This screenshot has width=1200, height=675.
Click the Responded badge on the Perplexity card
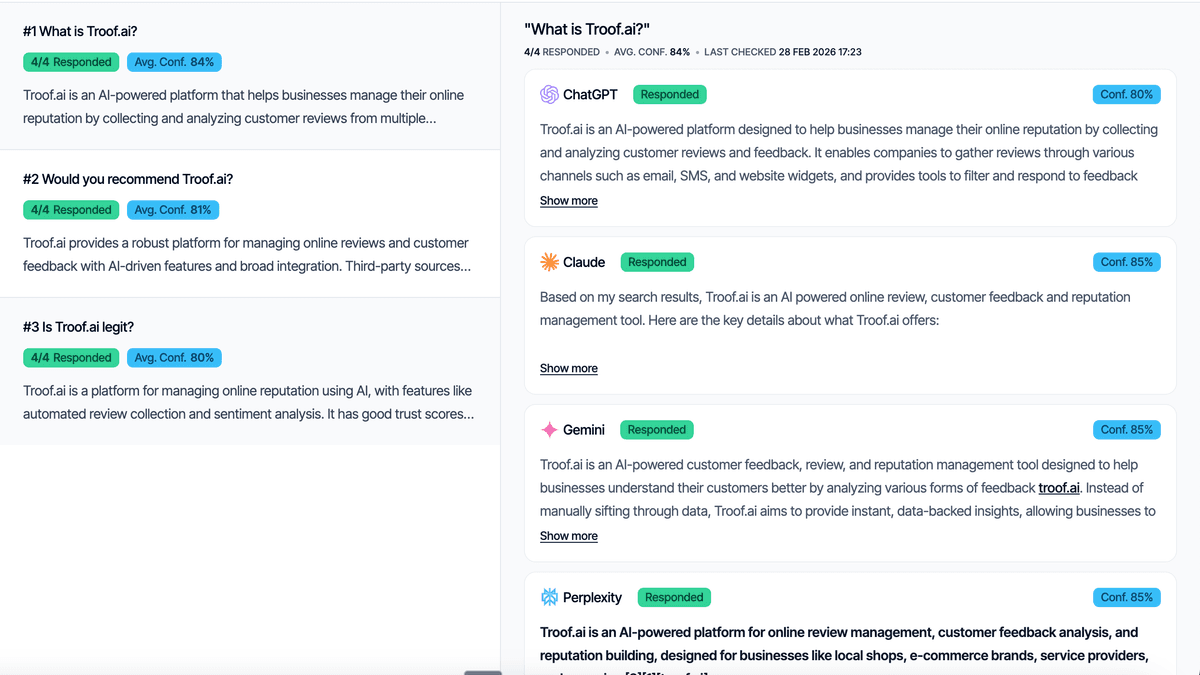[674, 597]
